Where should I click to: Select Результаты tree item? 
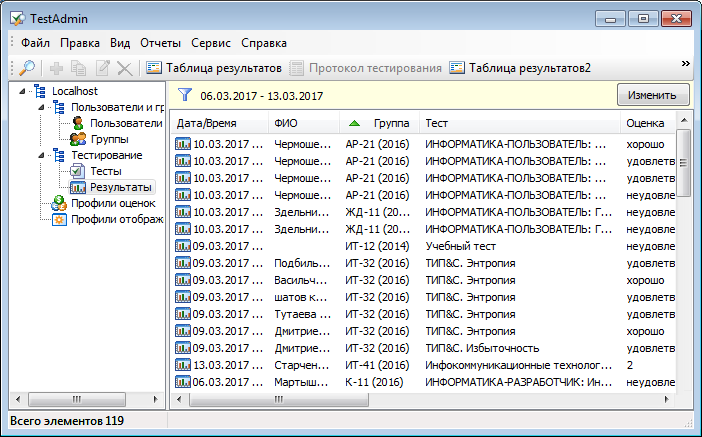[x=120, y=187]
